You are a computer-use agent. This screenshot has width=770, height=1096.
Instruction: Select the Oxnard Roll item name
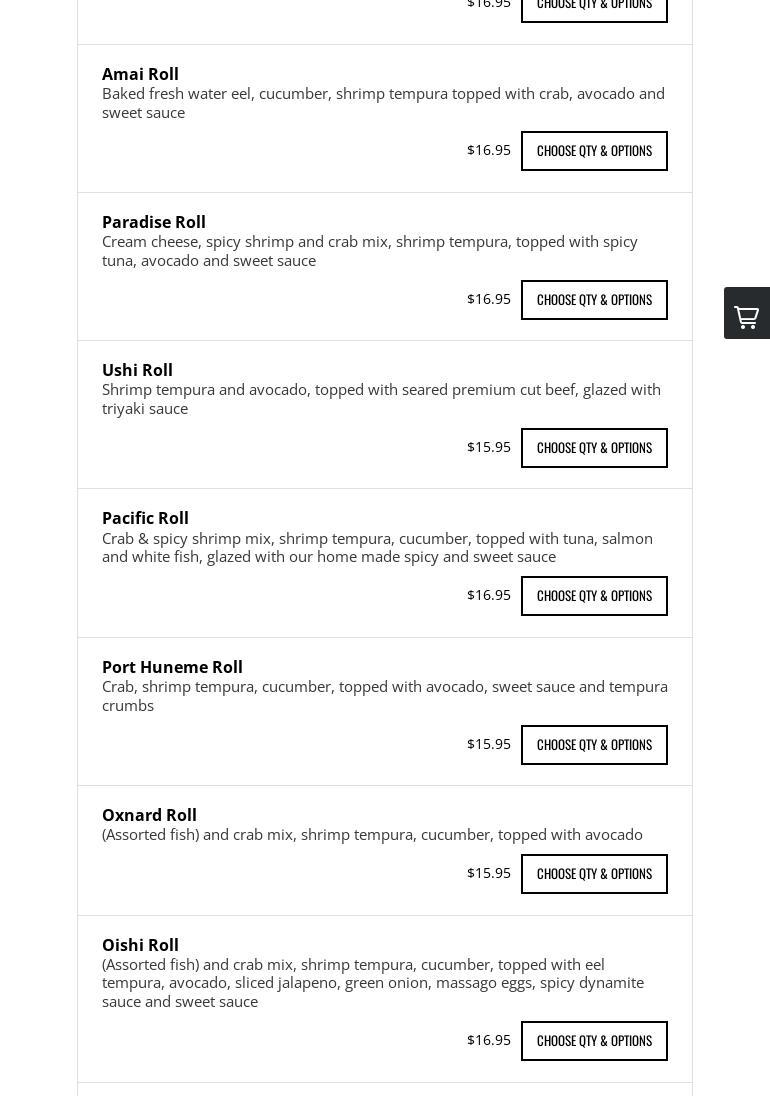click(149, 815)
